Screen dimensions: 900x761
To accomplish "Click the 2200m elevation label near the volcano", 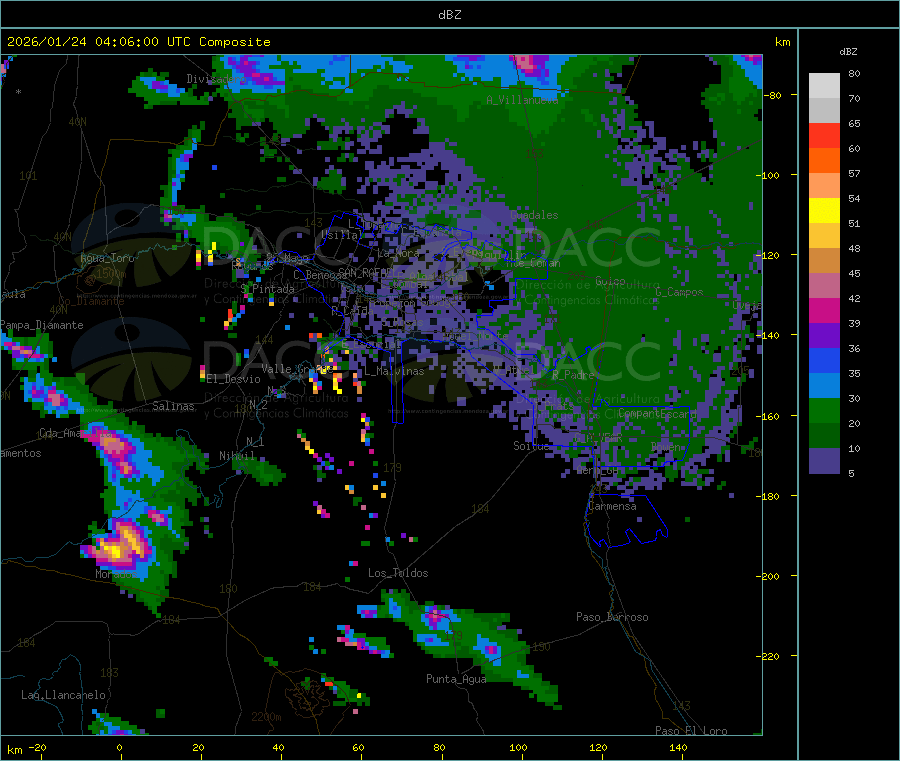I will (266, 717).
